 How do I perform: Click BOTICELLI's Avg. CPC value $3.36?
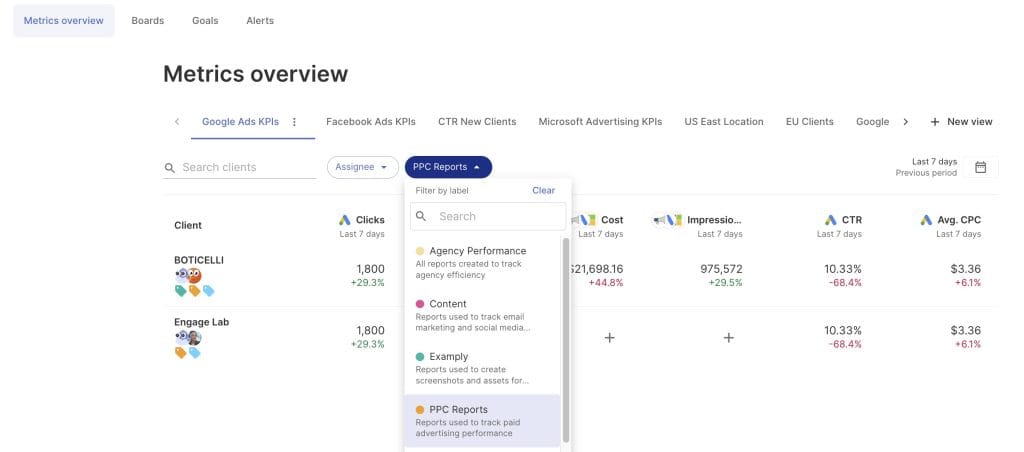coord(965,269)
